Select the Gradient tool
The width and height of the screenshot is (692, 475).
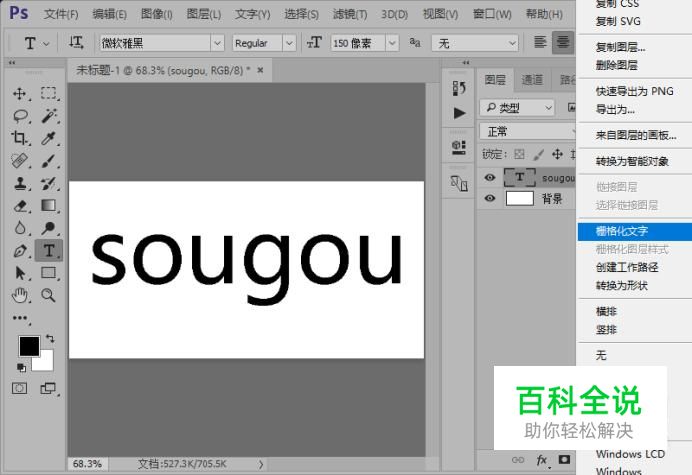pos(49,206)
